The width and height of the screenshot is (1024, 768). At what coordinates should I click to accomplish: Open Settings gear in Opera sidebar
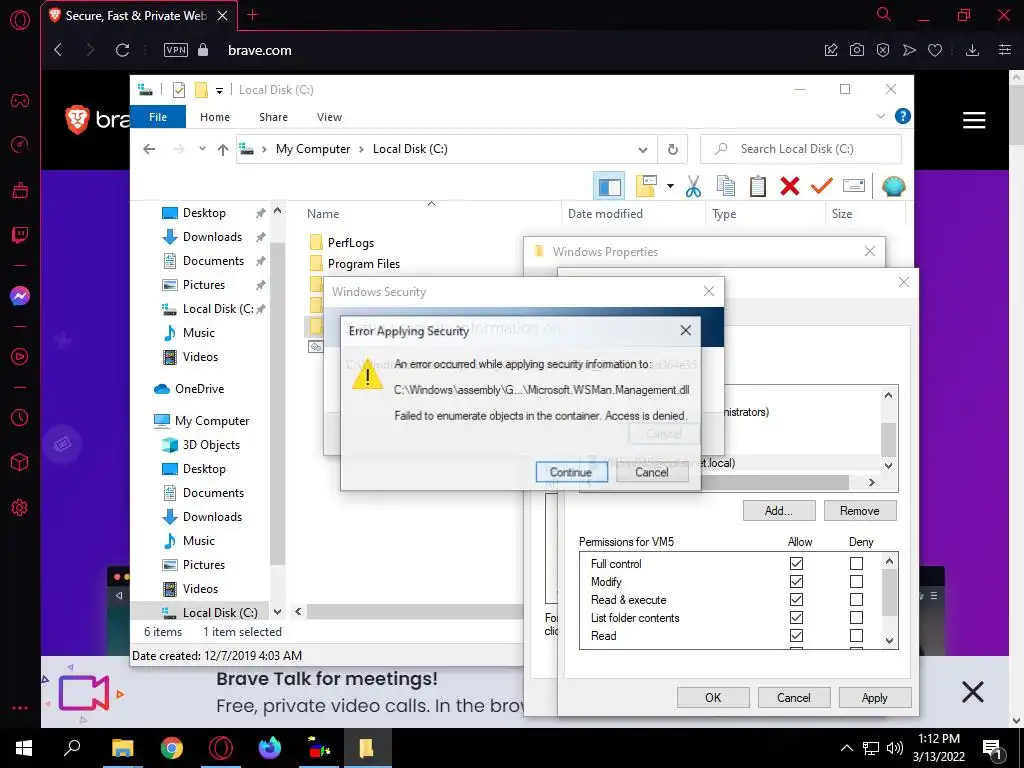click(20, 507)
